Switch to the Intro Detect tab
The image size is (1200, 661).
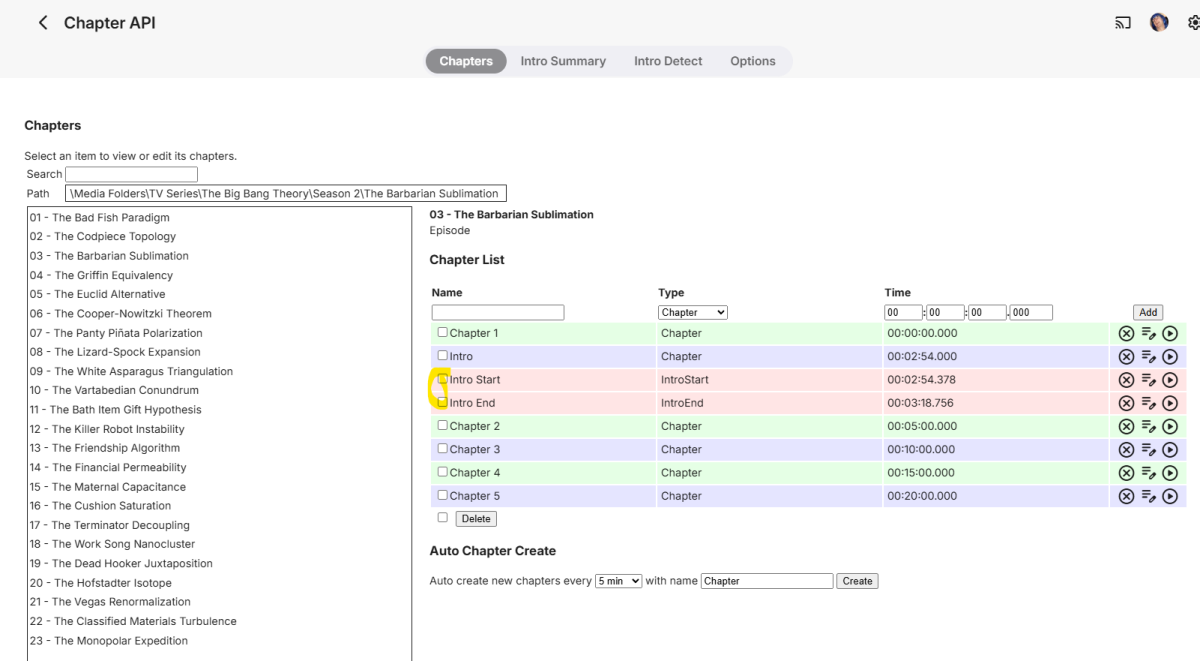pyautogui.click(x=668, y=61)
